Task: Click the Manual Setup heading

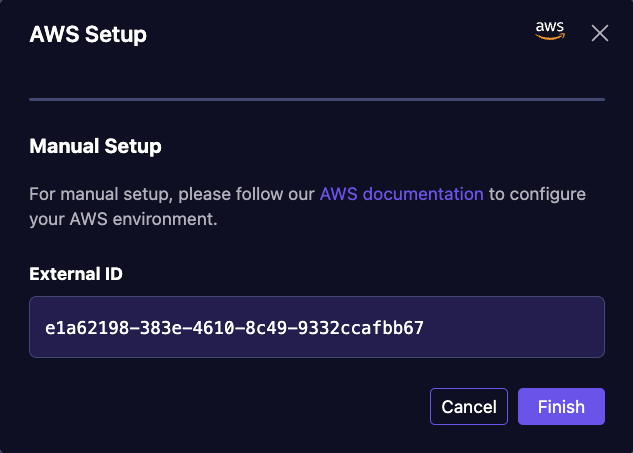Action: [95, 146]
